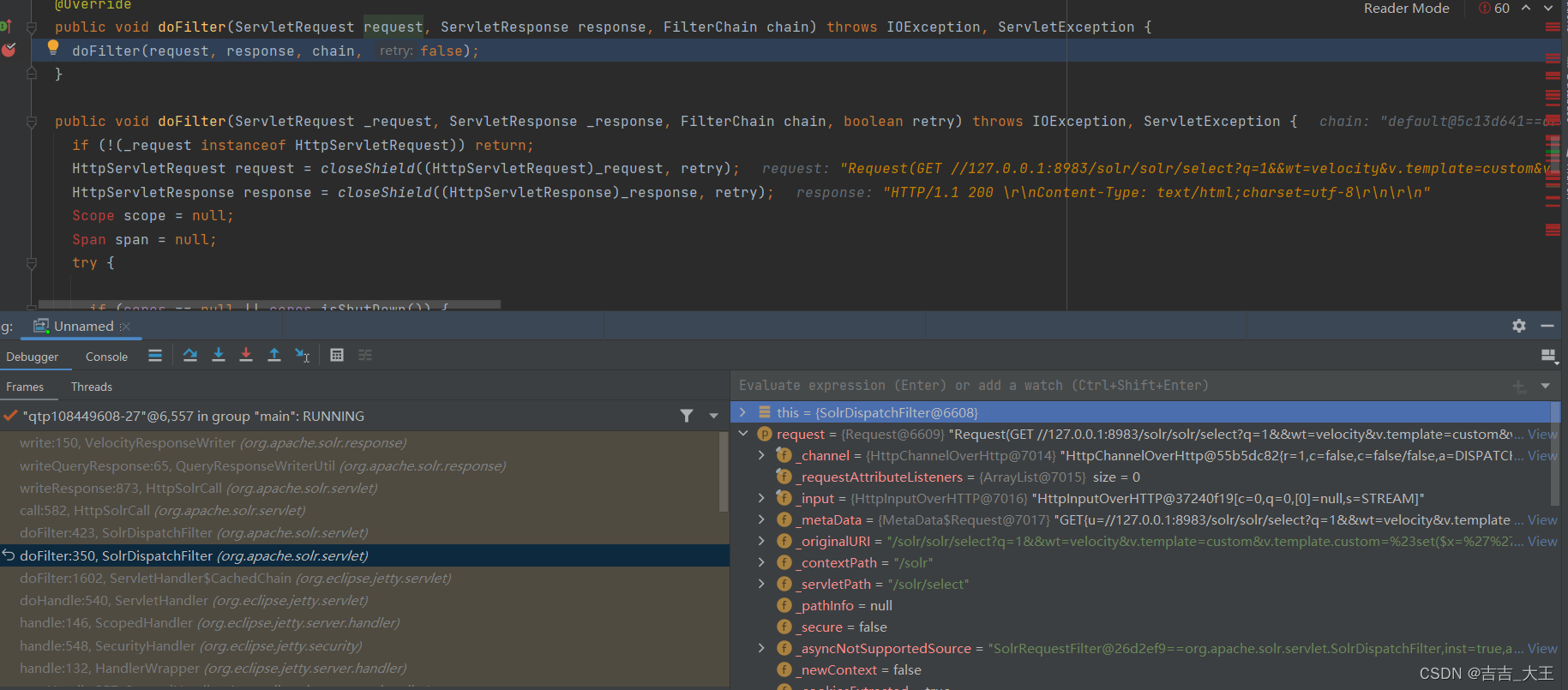
Task: Click the checkmark icon beside the qtp108449608-27 thread
Action: click(x=10, y=416)
